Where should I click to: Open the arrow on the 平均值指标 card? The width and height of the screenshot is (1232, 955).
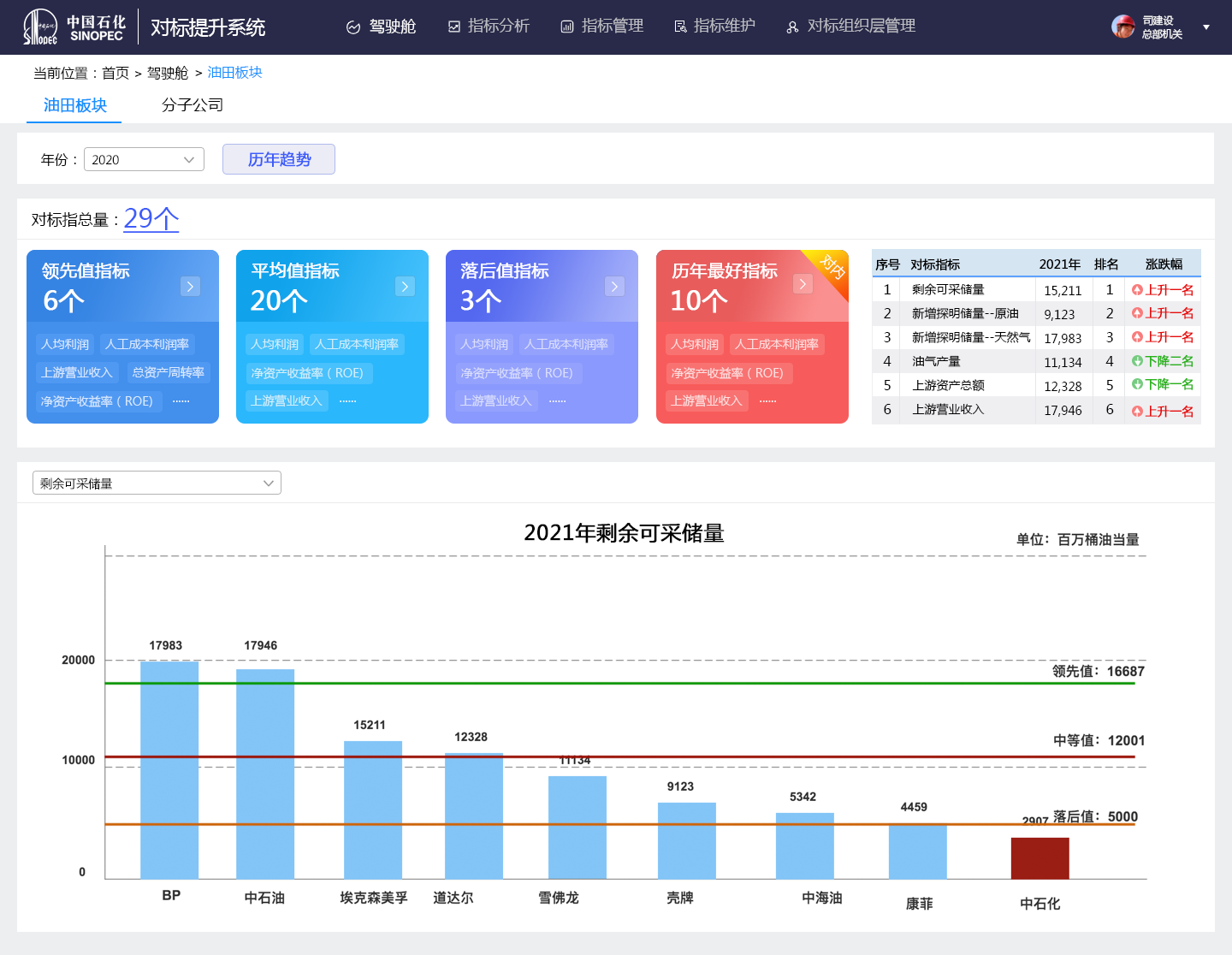pyautogui.click(x=406, y=286)
